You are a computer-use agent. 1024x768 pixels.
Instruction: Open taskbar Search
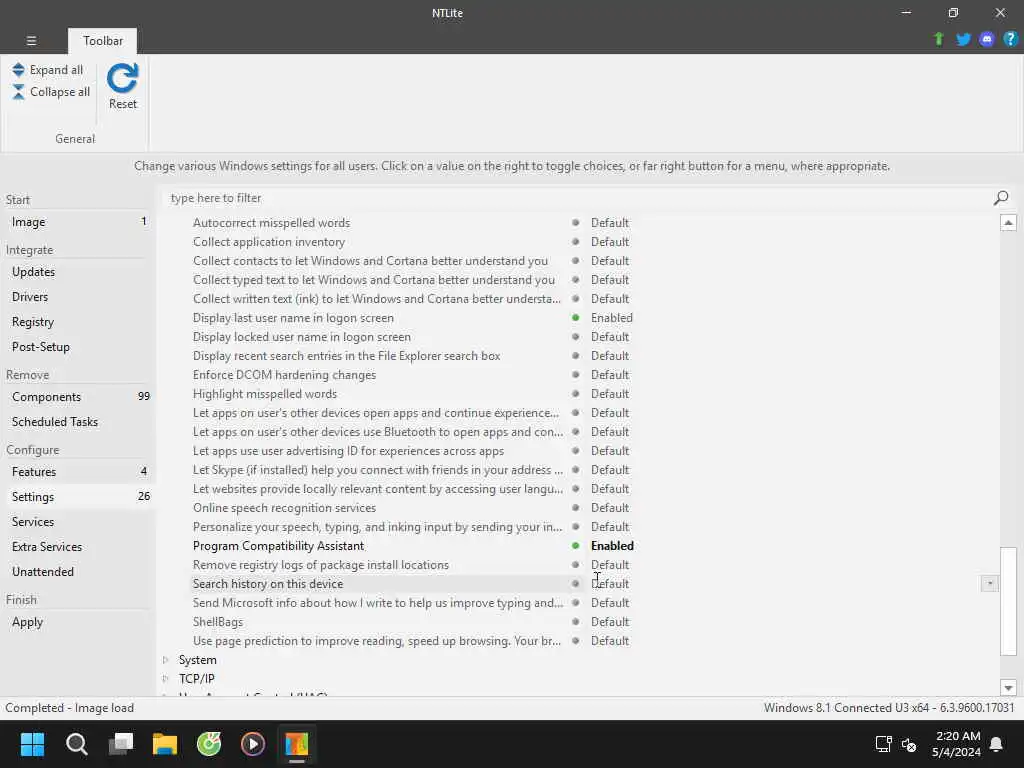coord(76,744)
